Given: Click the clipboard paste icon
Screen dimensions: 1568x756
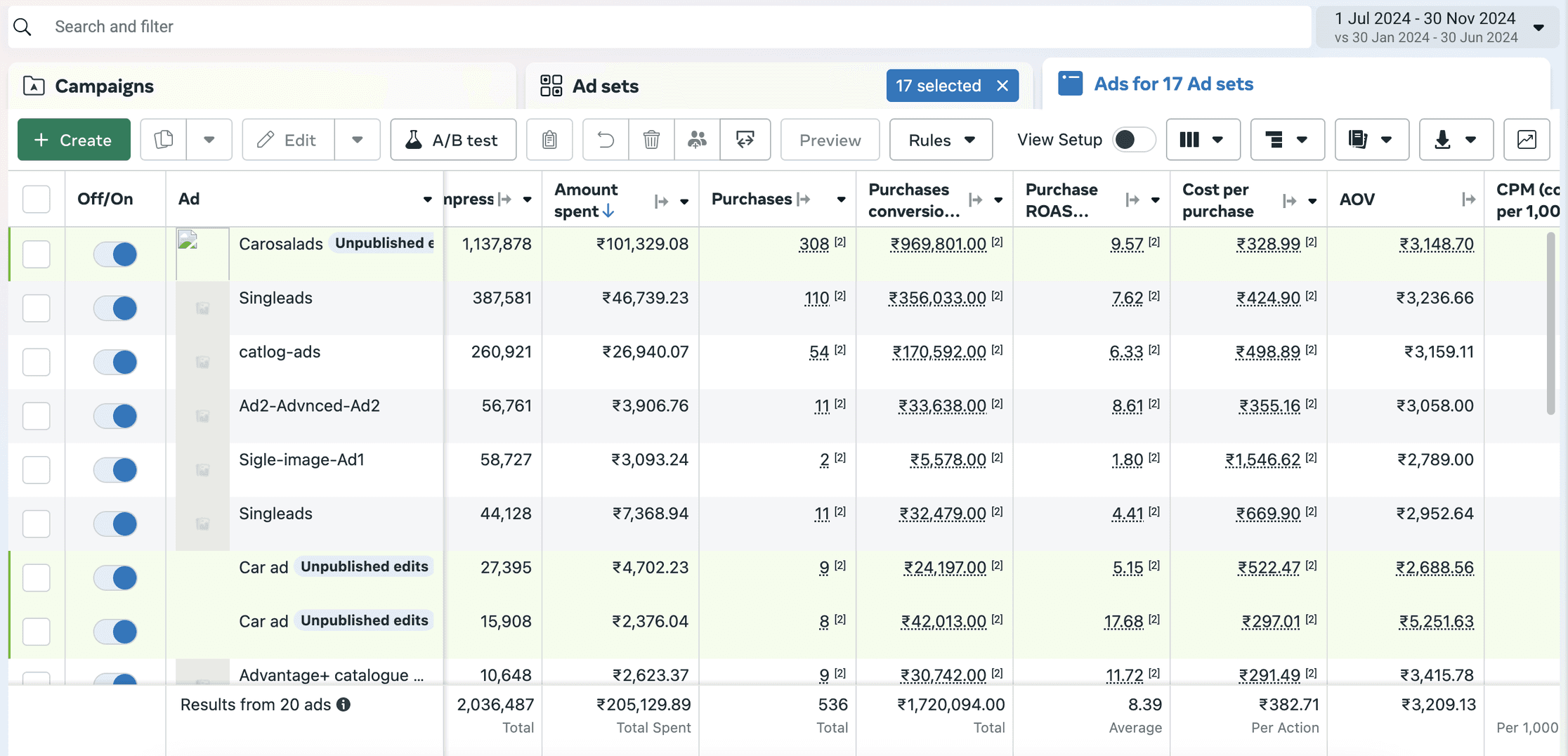Looking at the screenshot, I should coord(549,140).
